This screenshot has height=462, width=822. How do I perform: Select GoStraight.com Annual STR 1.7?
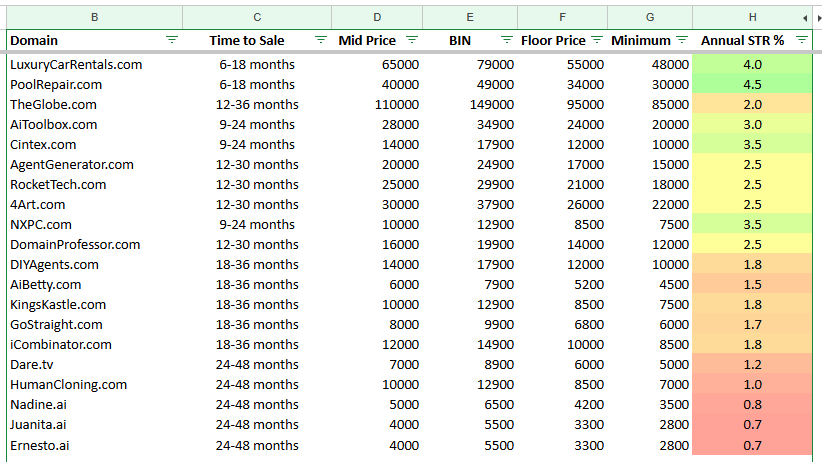click(752, 325)
